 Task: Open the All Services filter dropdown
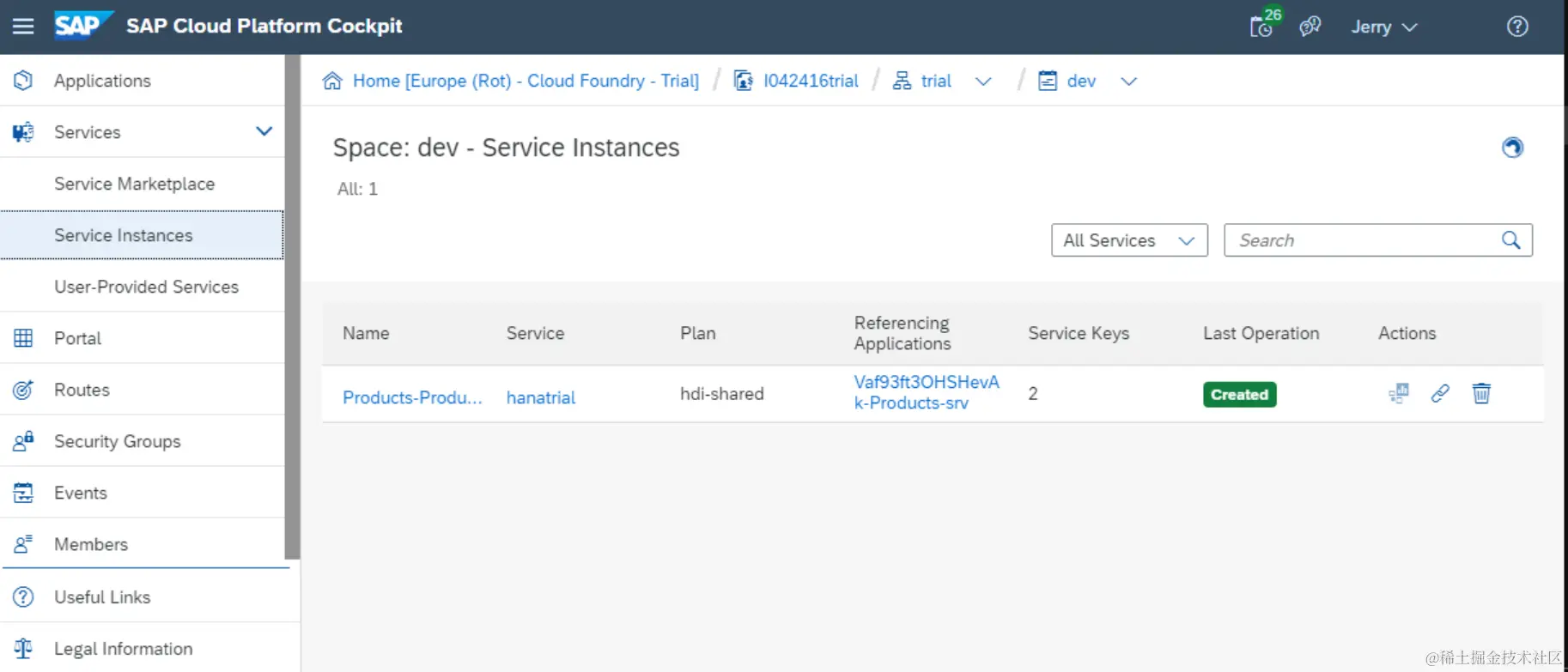point(1129,240)
